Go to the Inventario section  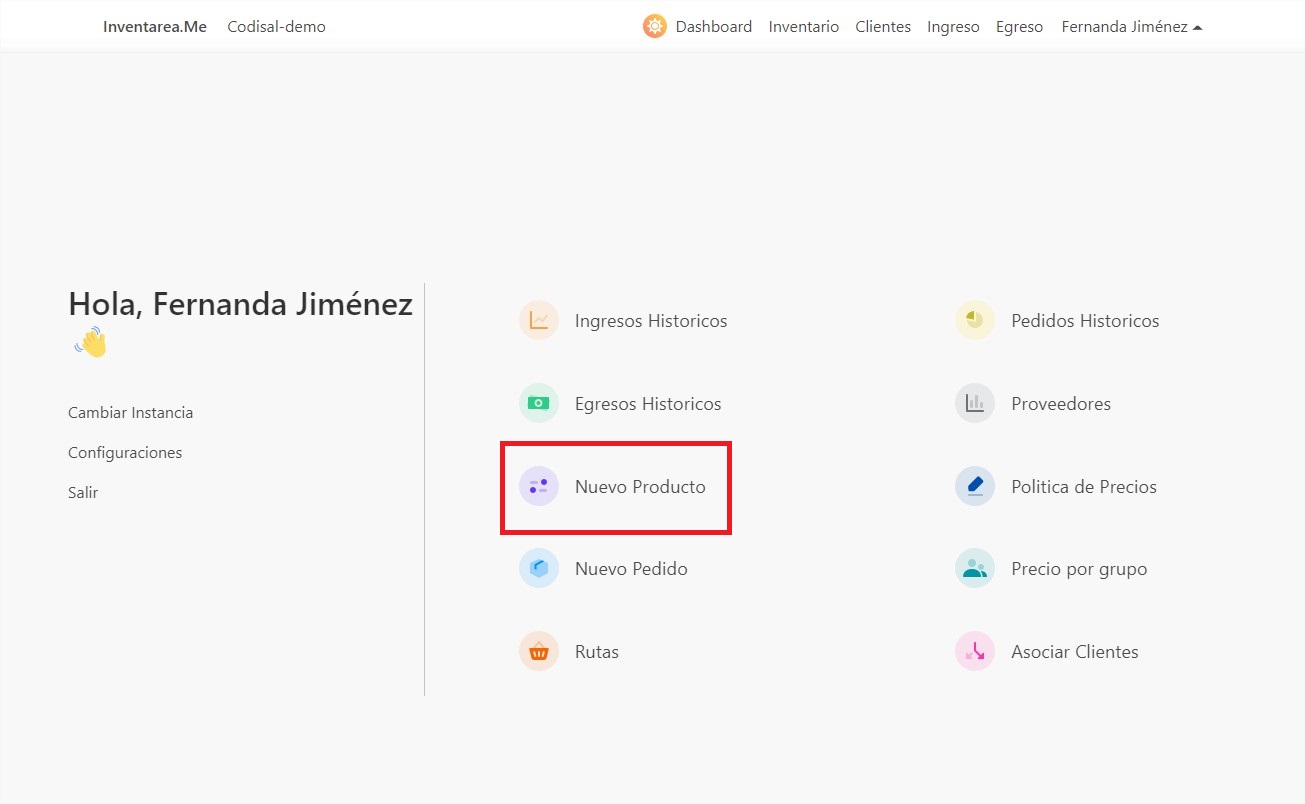point(804,26)
